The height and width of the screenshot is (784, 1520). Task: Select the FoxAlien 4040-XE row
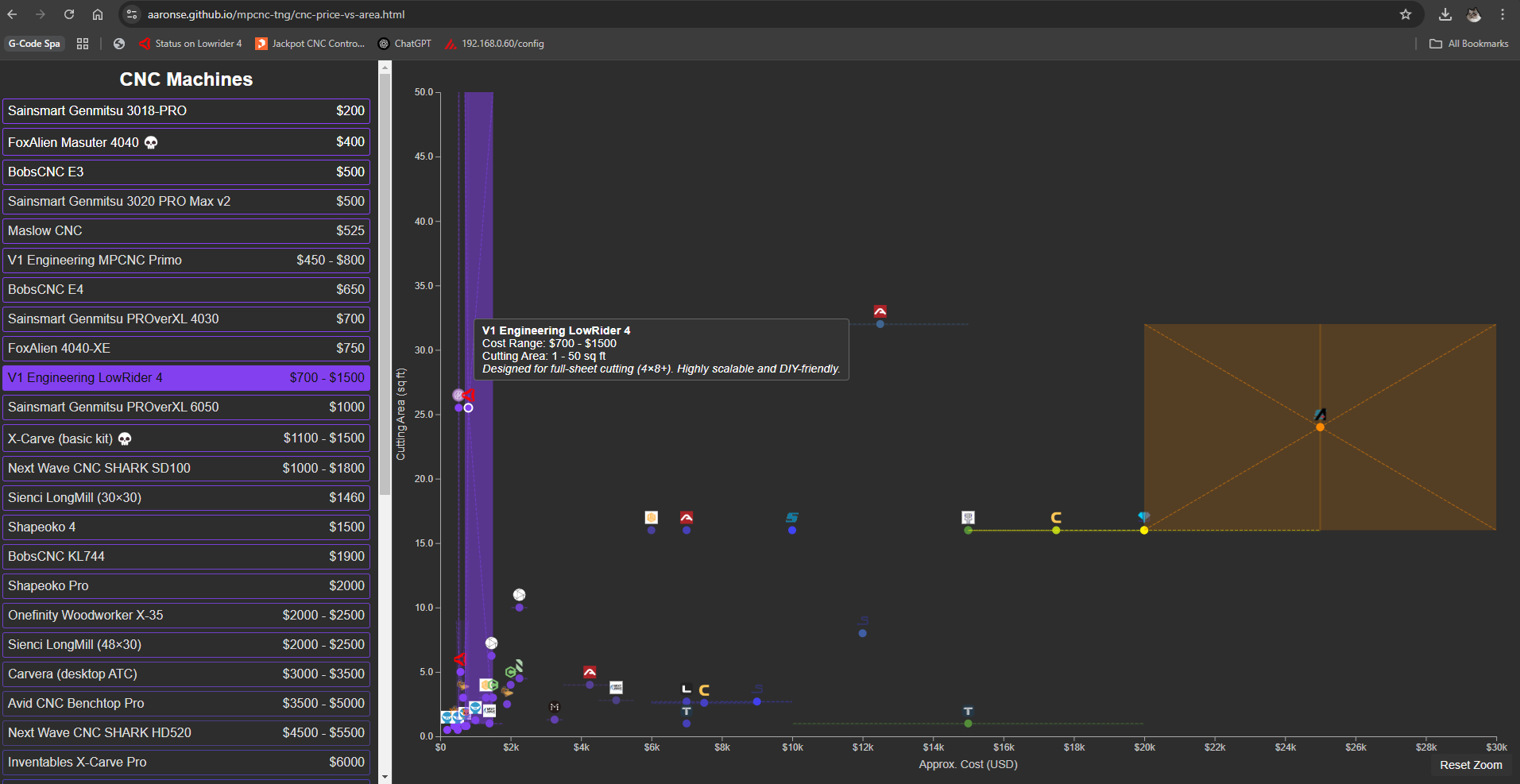click(186, 349)
